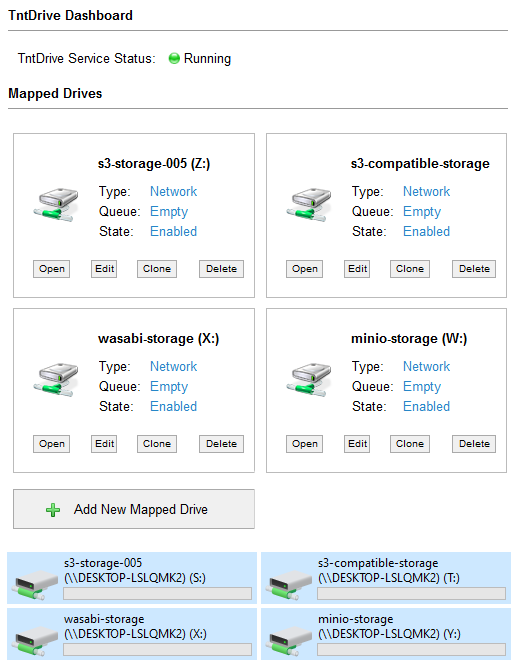Click Empty queue link for minio-storage (W:)
519x668 pixels.
422,387
